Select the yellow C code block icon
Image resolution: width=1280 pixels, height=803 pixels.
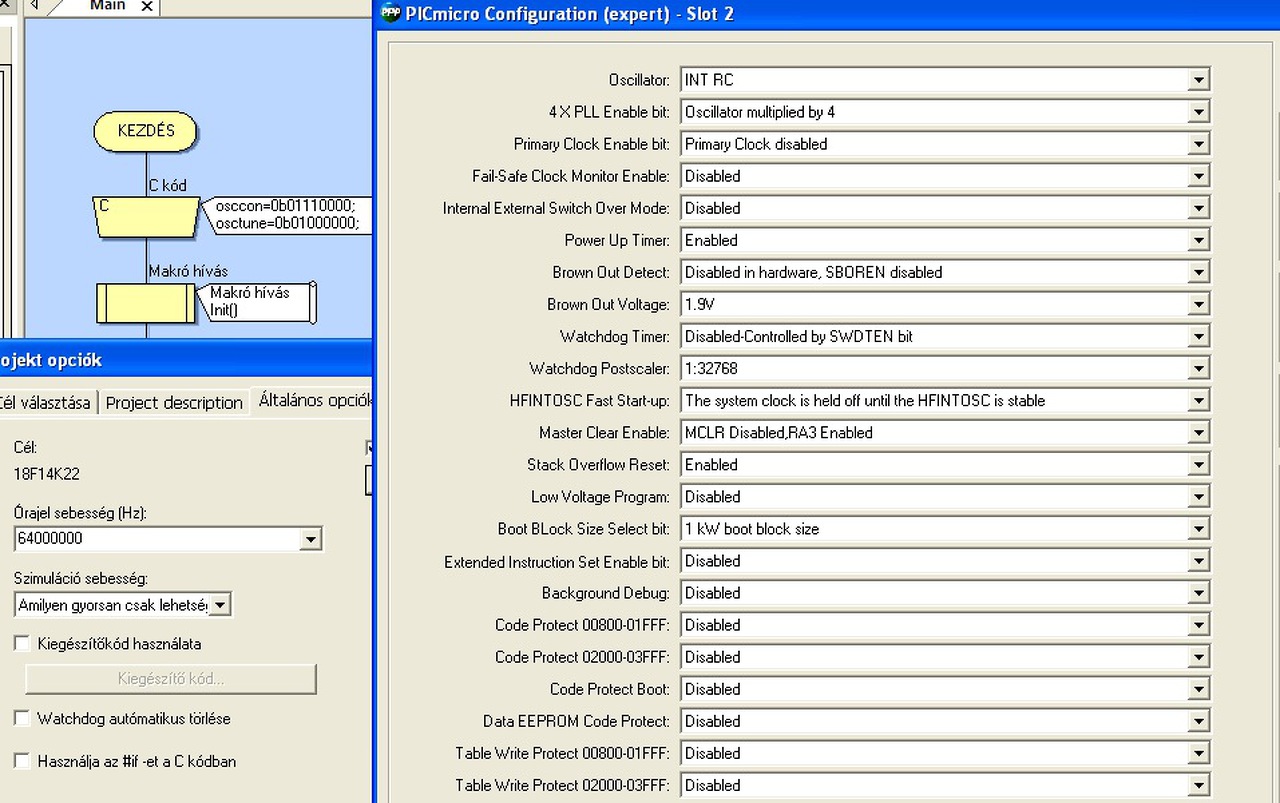(x=146, y=216)
